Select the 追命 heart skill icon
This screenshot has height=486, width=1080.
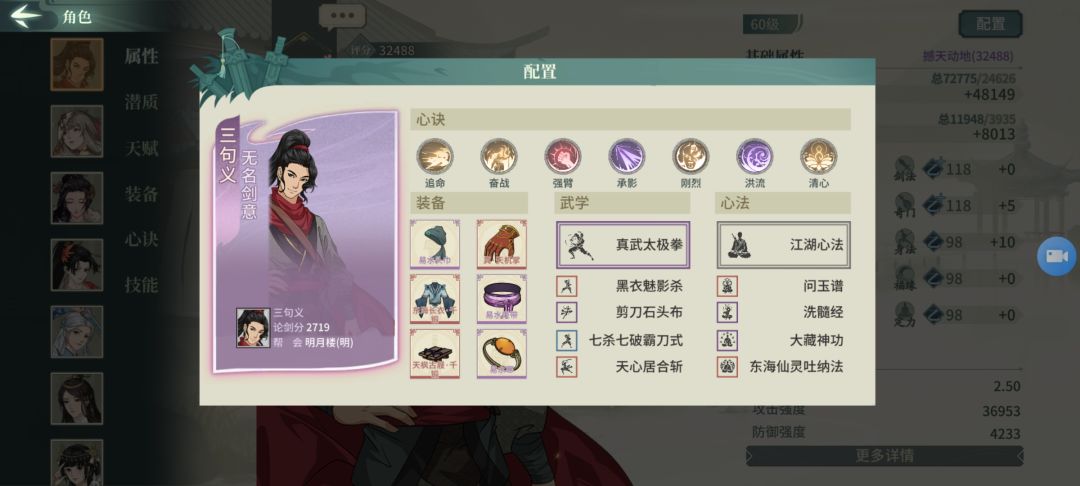tap(435, 156)
